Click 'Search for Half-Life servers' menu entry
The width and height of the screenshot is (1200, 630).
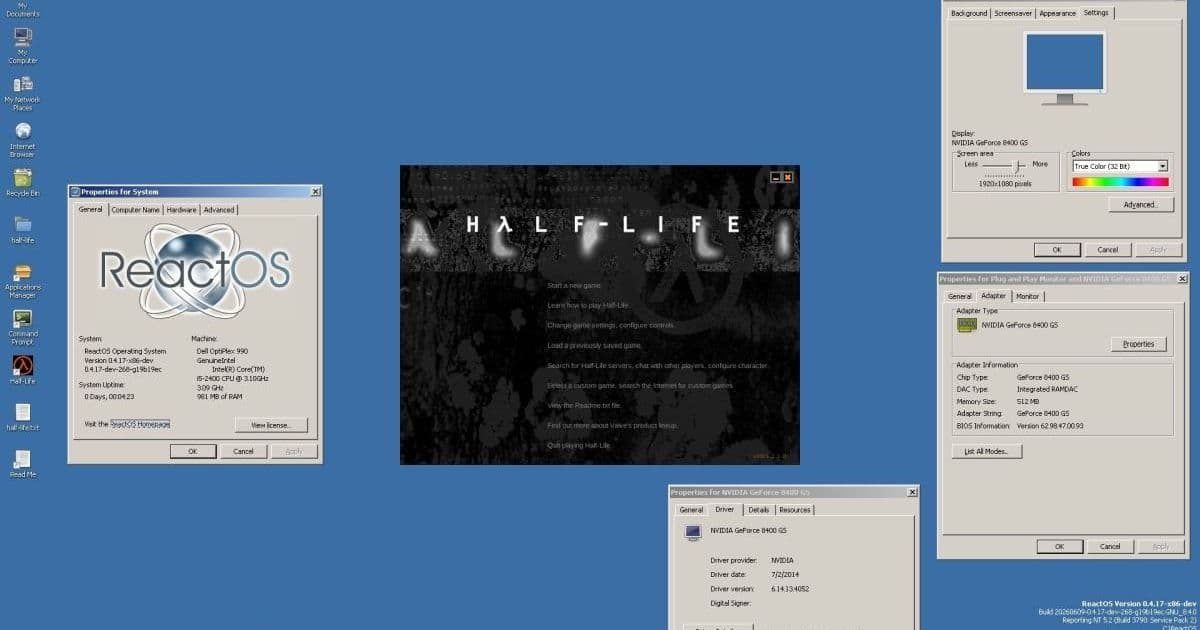pyautogui.click(x=658, y=366)
